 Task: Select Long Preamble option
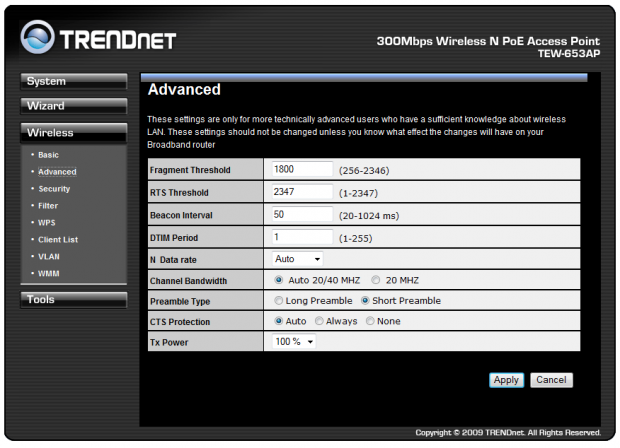pyautogui.click(x=279, y=301)
